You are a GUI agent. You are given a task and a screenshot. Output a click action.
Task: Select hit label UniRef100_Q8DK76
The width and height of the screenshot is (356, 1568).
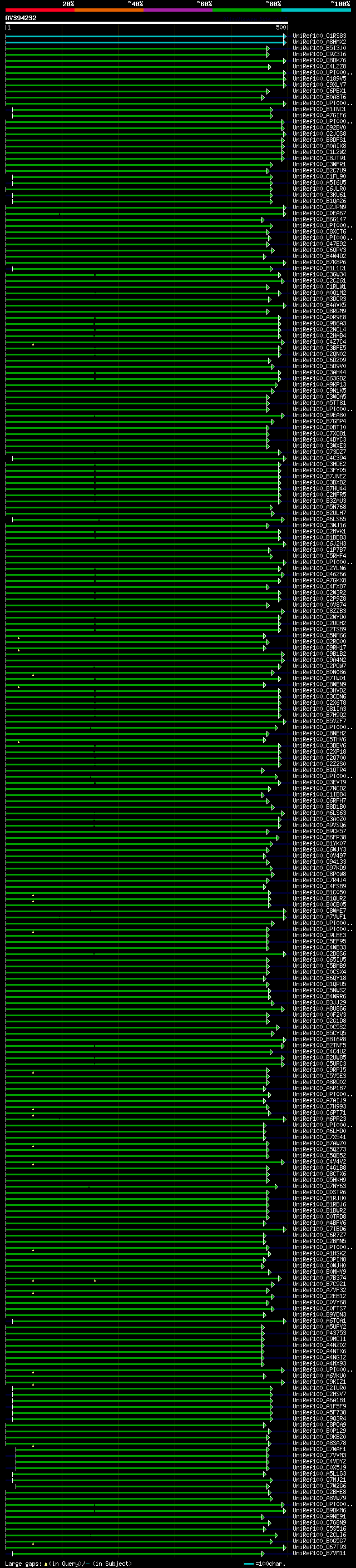coord(319,60)
